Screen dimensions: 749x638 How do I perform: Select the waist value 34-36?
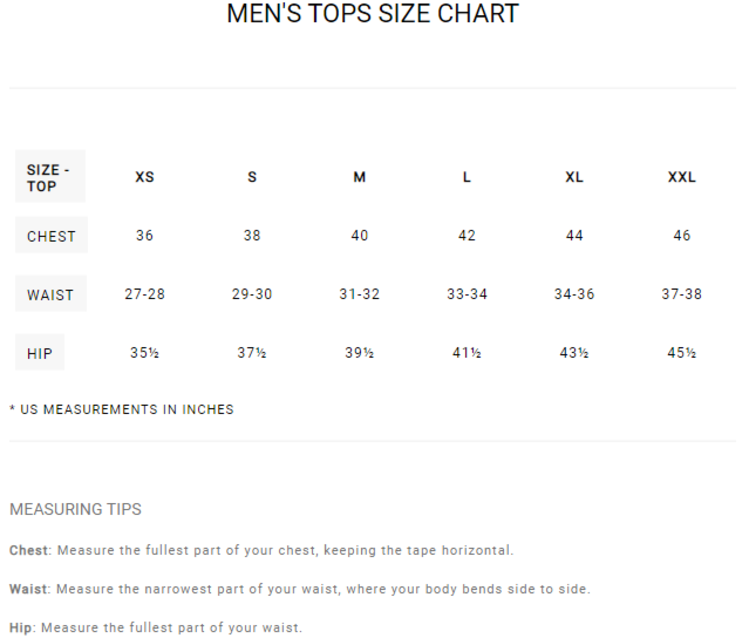click(574, 295)
